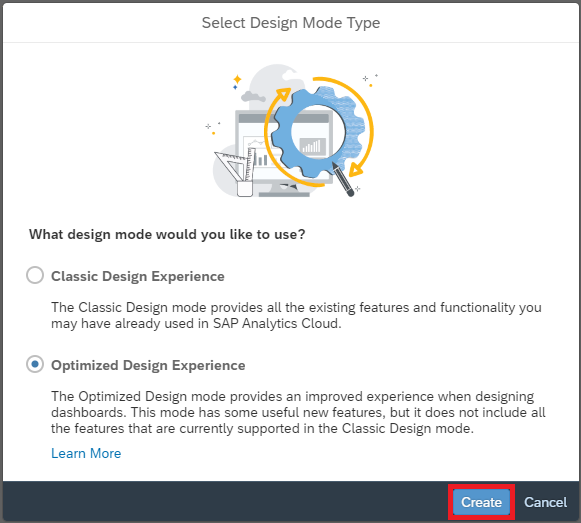Click the 'What design mode' question heading
The image size is (581, 523).
167,234
